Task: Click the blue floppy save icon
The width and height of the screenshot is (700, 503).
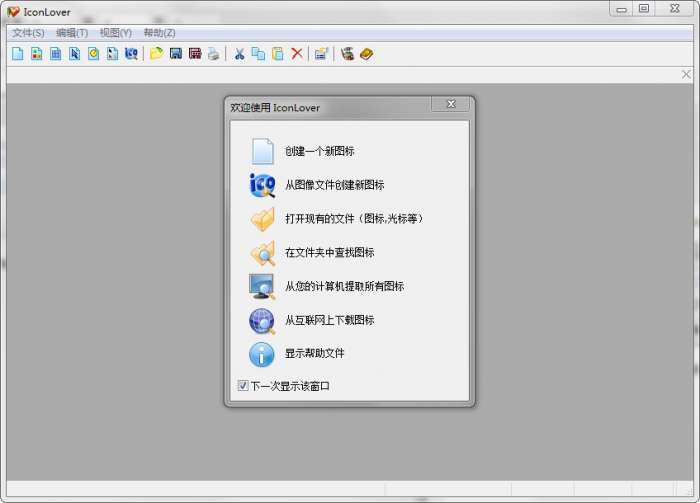Action: [x=176, y=54]
